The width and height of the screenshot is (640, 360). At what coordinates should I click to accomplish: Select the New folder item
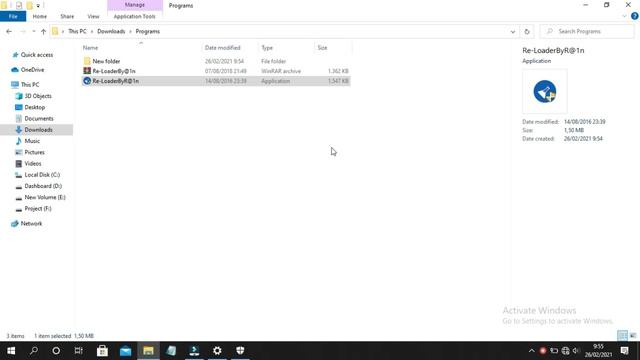pos(106,61)
